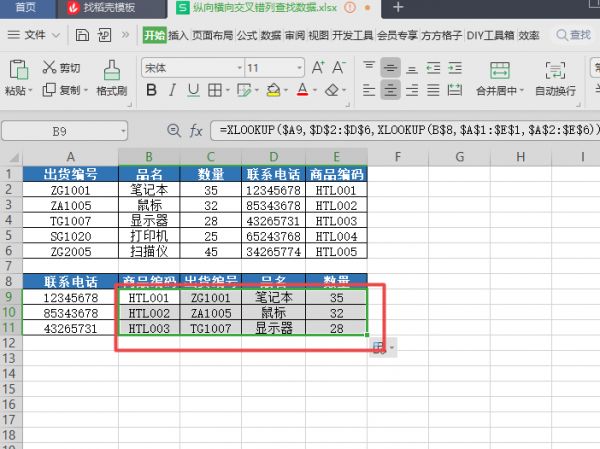Click the zoom magnifier icon beside formula bar
Viewport: 600px width, 449px height.
pos(173,131)
